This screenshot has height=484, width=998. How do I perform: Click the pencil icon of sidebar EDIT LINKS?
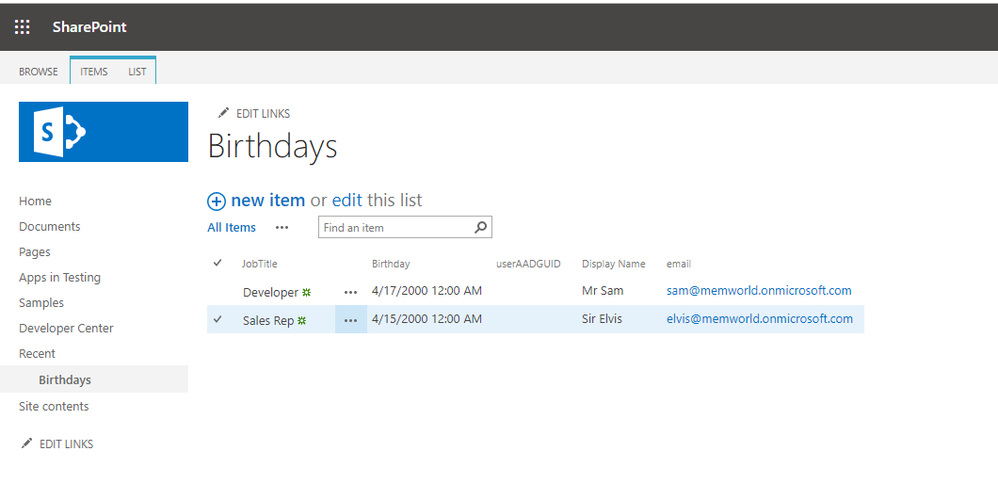26,443
